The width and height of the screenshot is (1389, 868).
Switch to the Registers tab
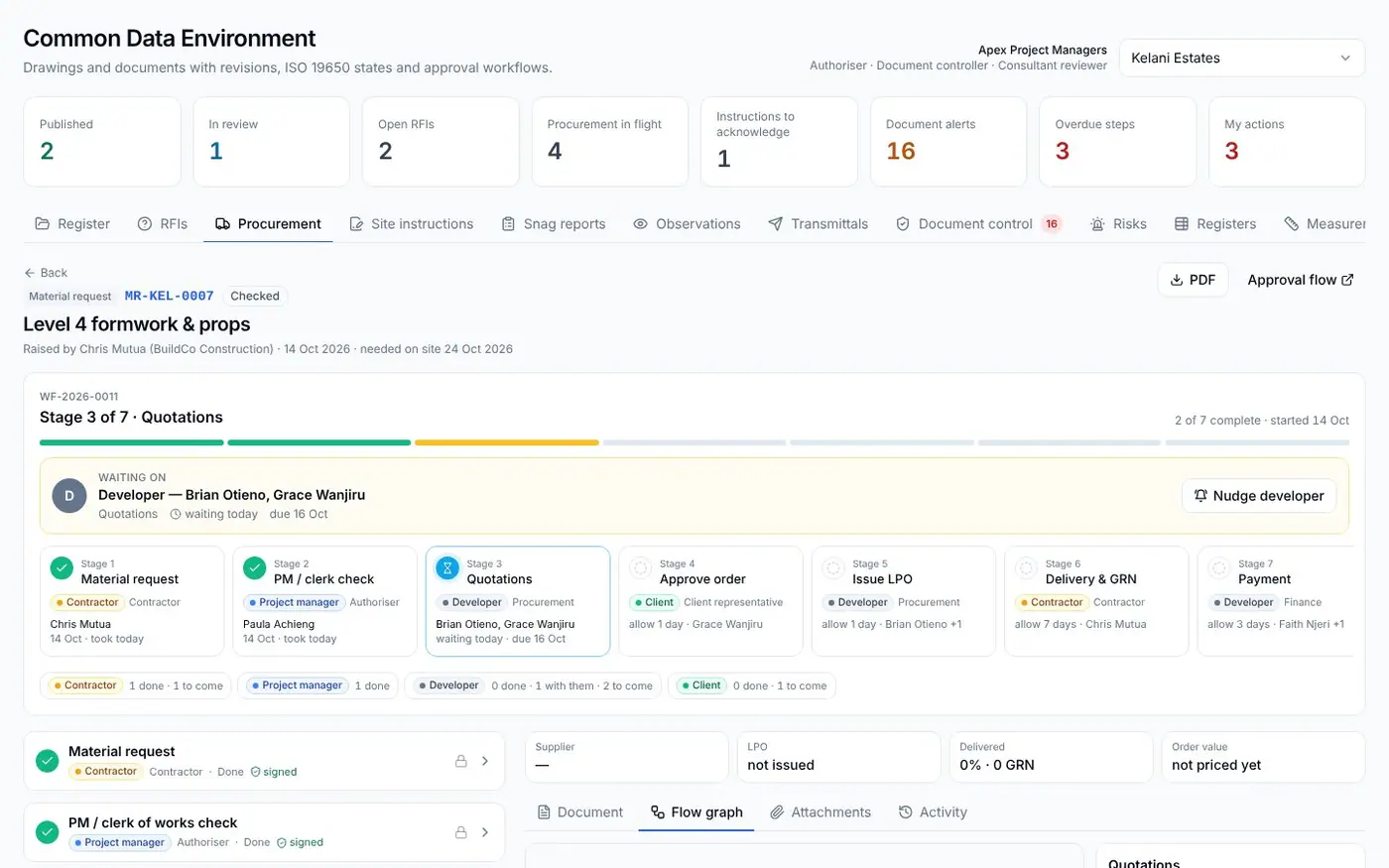tap(1215, 224)
